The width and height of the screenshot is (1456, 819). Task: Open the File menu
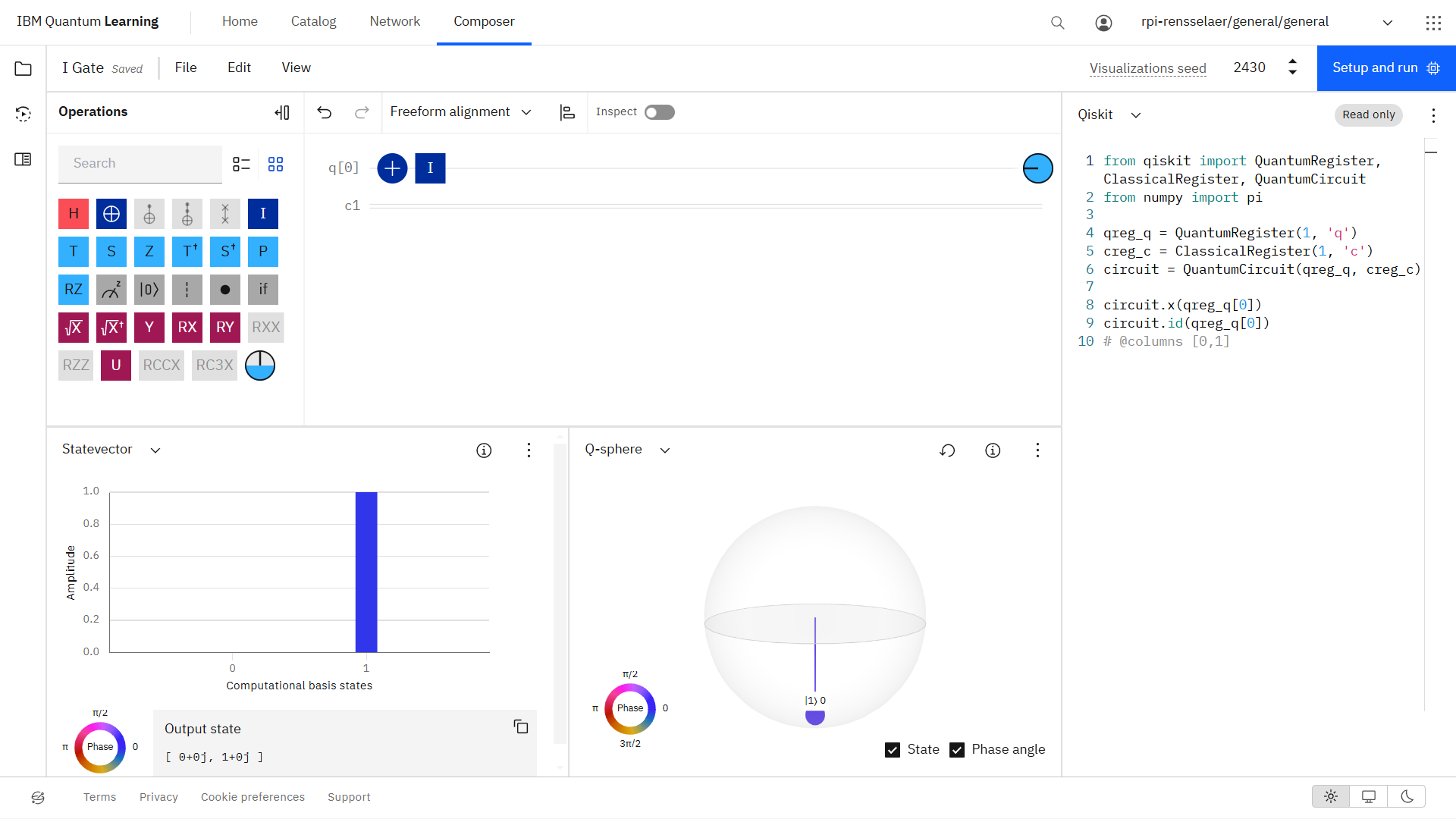coord(186,67)
